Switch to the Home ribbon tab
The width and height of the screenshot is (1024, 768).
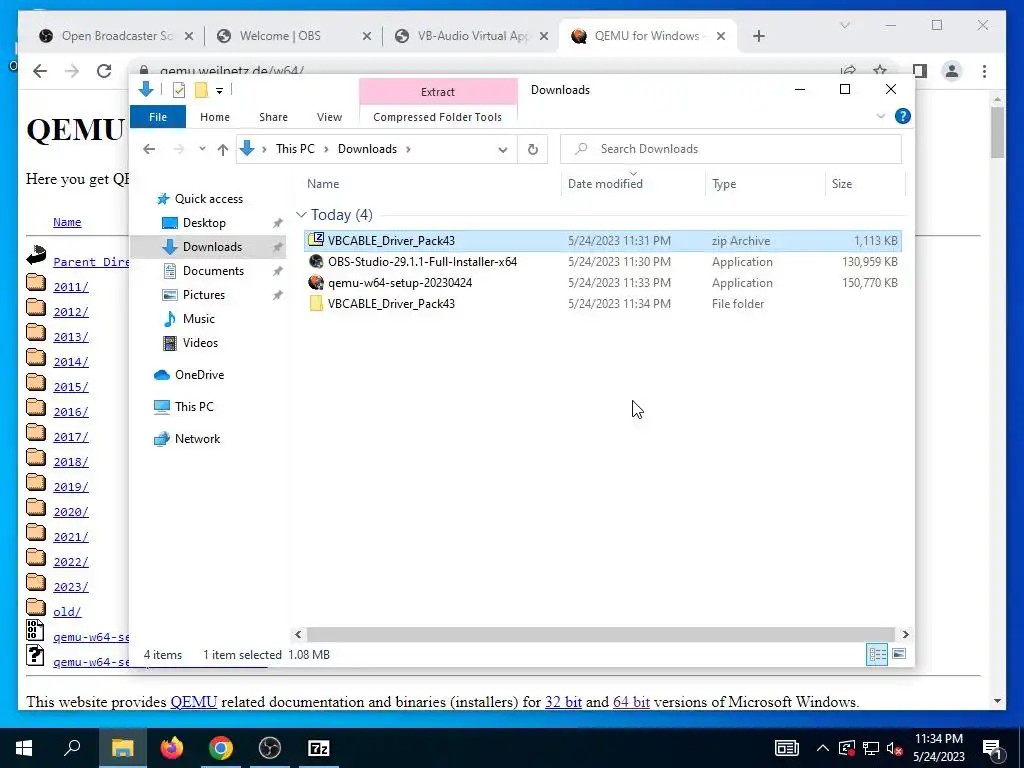215,117
